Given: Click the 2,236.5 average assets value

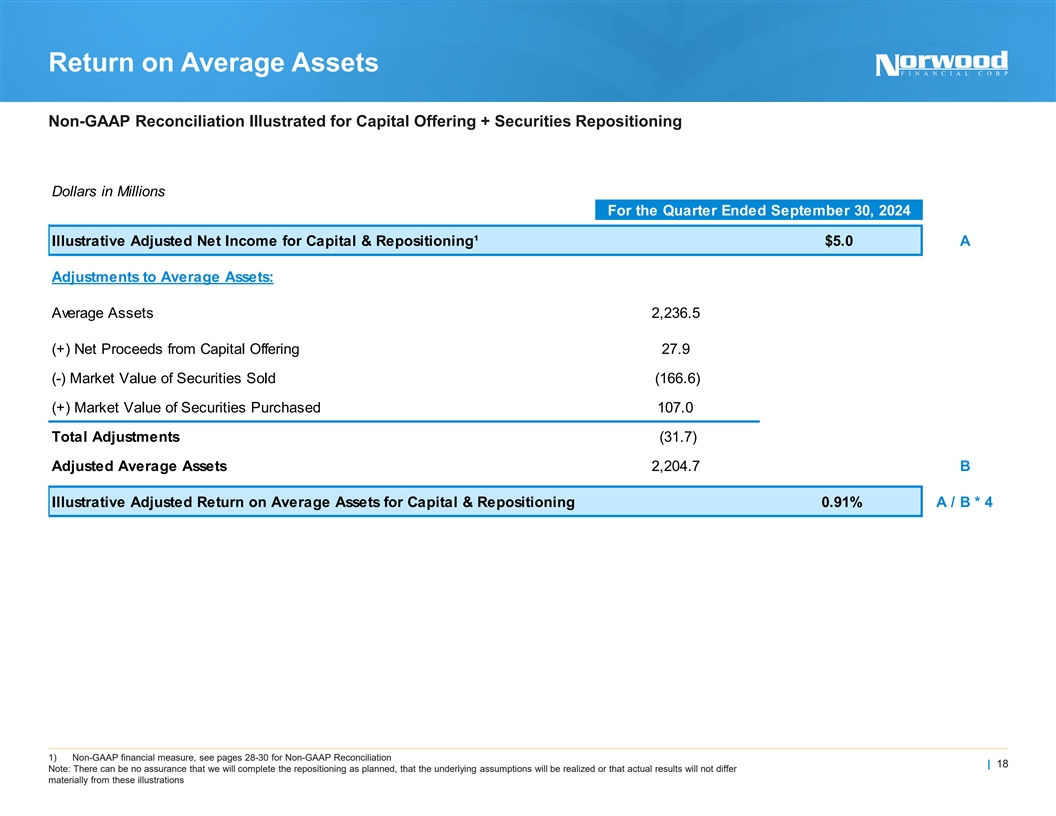Looking at the screenshot, I should click(675, 313).
